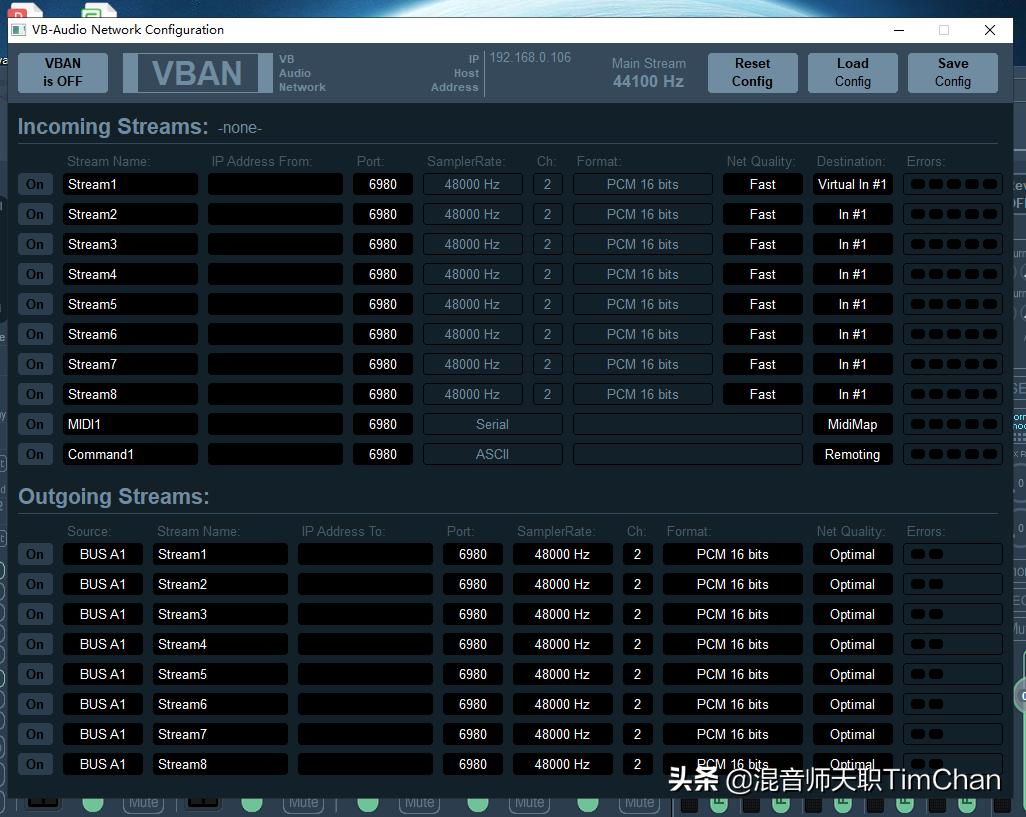Enable incoming Stream2 with its On button
This screenshot has width=1026, height=817.
pyautogui.click(x=35, y=215)
